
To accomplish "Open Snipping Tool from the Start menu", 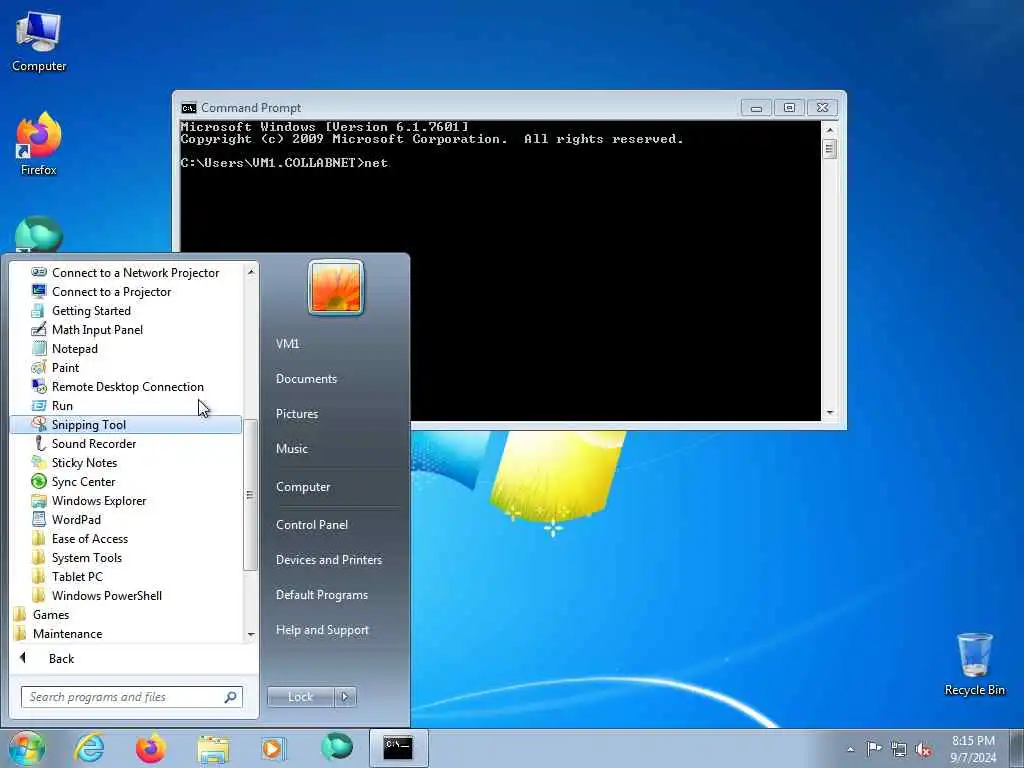I will click(x=125, y=424).
